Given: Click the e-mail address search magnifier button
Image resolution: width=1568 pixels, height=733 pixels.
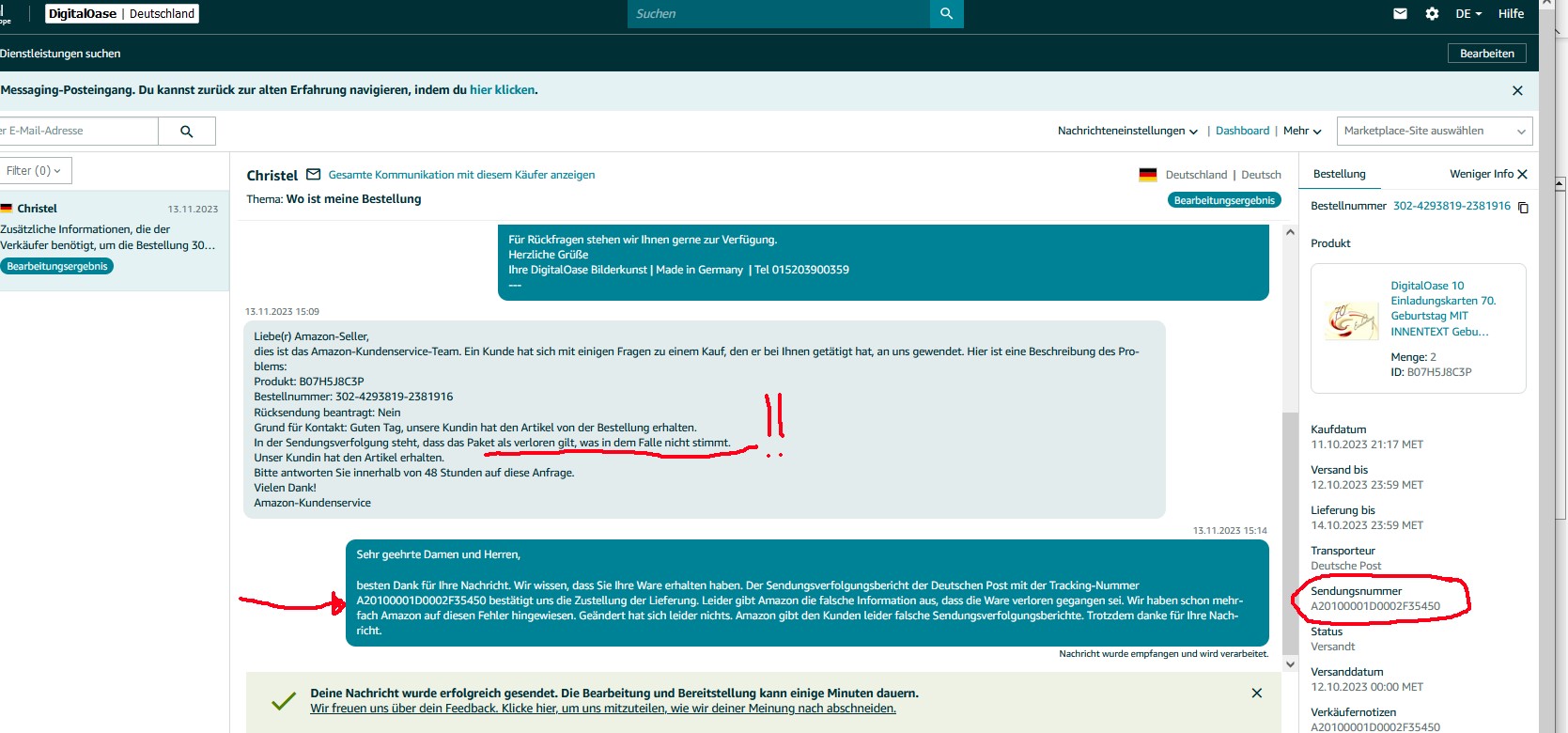Looking at the screenshot, I should (187, 132).
